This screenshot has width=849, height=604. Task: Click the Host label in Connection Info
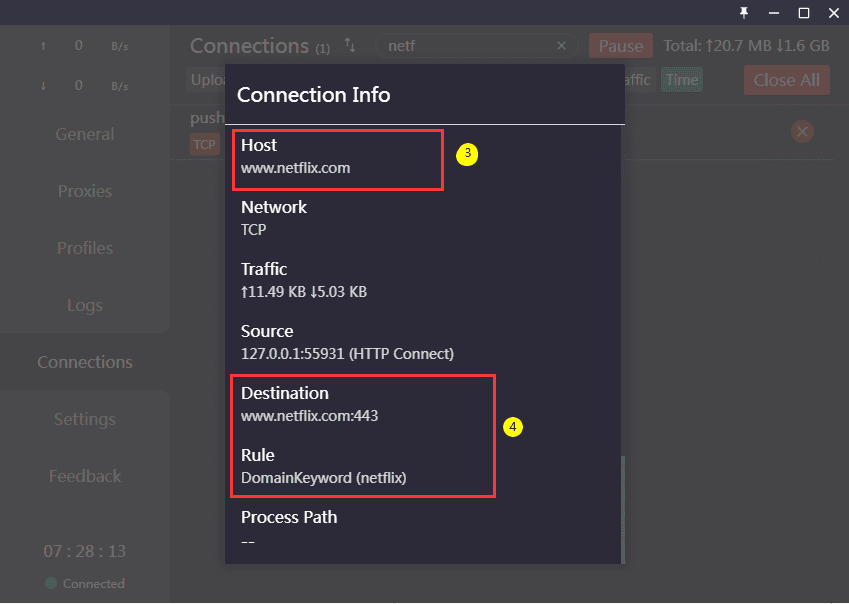259,145
